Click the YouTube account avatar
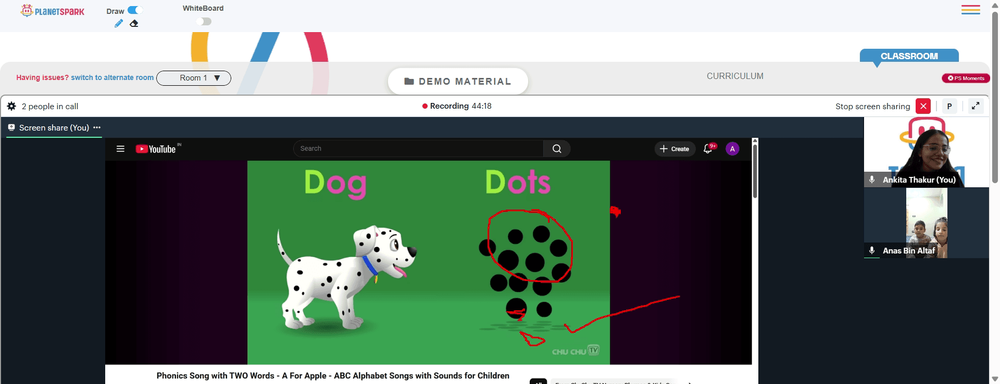Viewport: 1000px width, 384px height. point(732,149)
